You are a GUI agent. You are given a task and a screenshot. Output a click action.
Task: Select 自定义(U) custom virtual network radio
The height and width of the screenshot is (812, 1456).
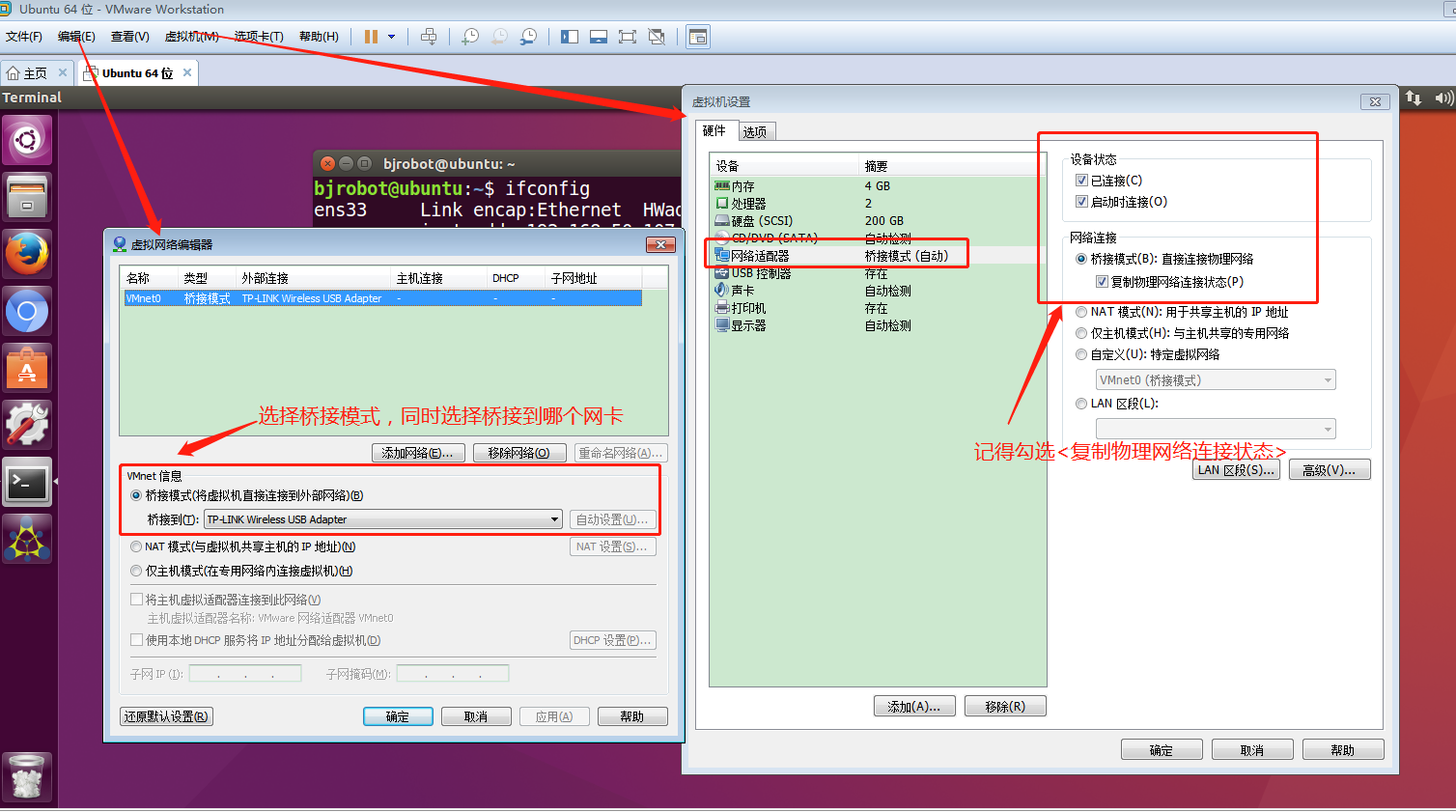[1081, 354]
